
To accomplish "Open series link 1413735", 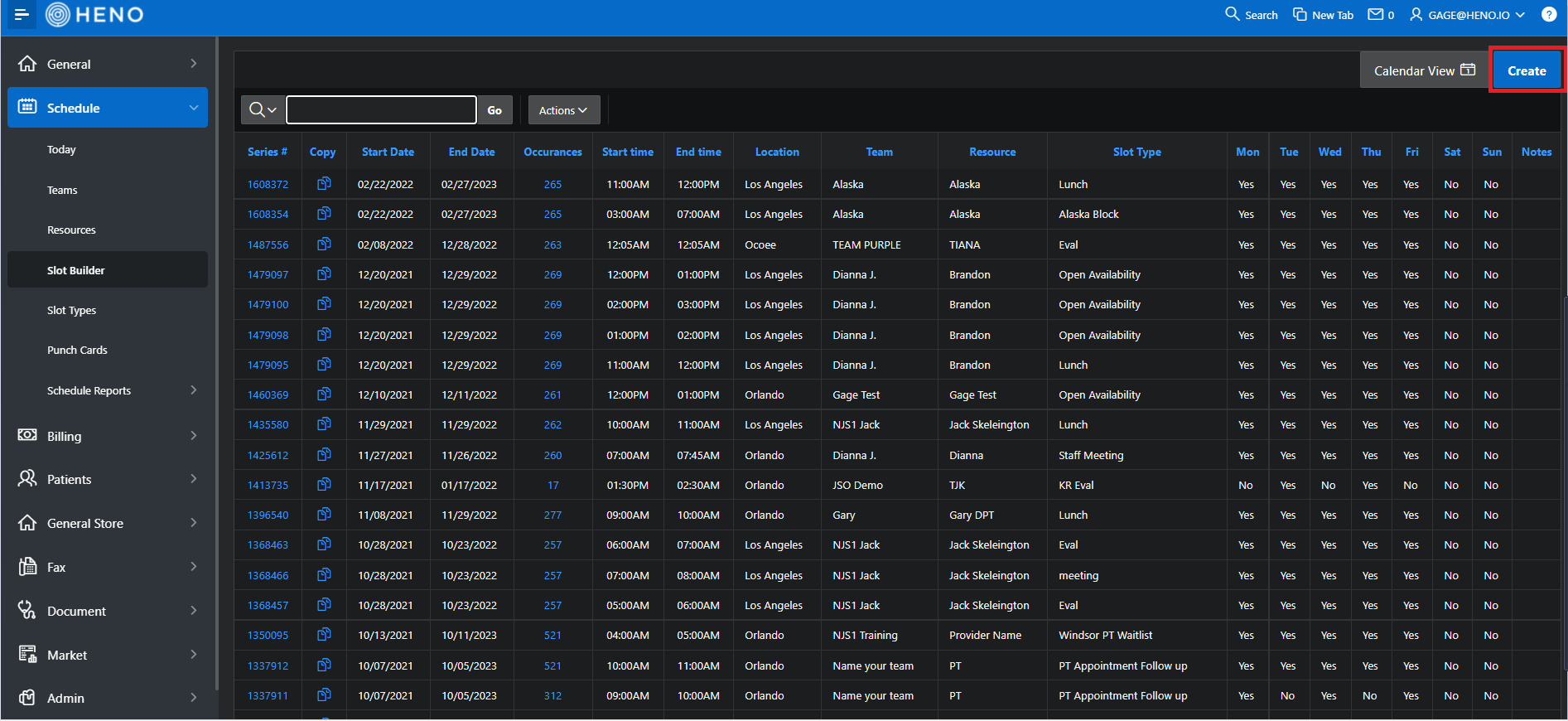I will (x=268, y=486).
